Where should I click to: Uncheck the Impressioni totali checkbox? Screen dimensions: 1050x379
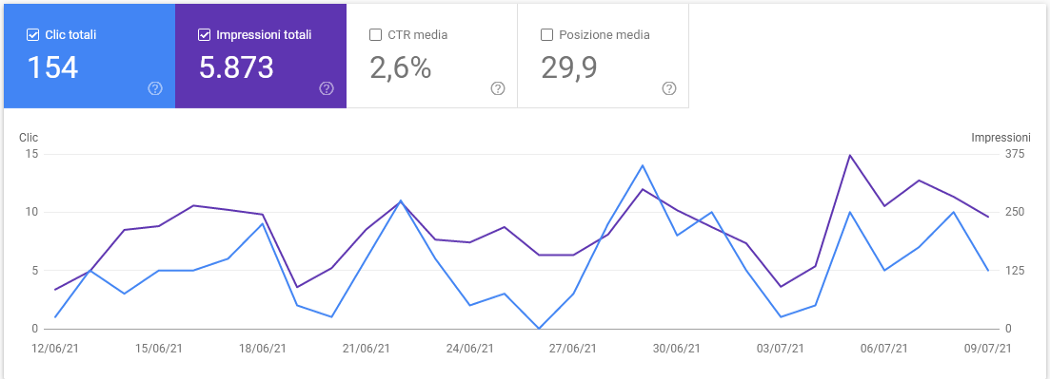click(x=204, y=35)
